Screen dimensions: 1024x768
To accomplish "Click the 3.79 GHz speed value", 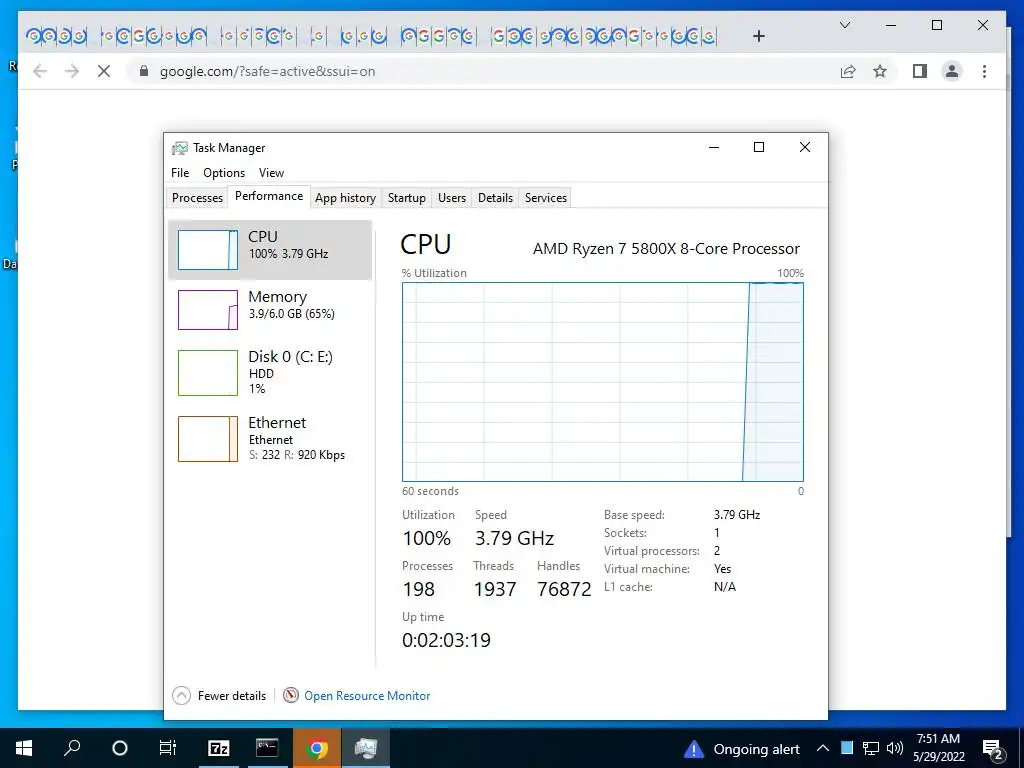I will click(514, 539).
